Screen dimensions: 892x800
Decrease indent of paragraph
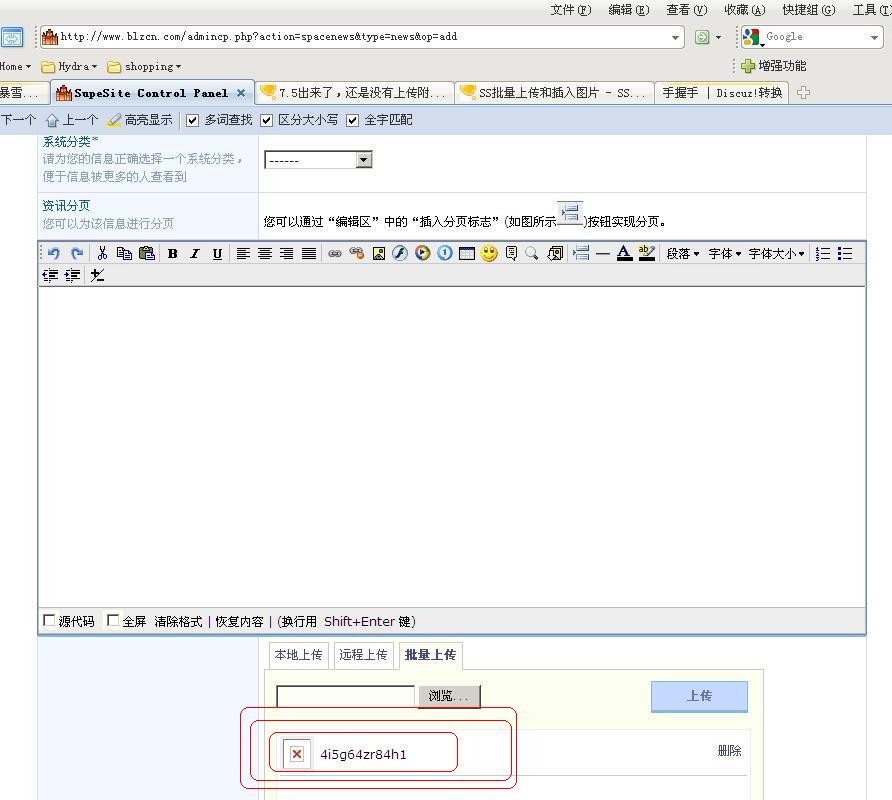50,276
